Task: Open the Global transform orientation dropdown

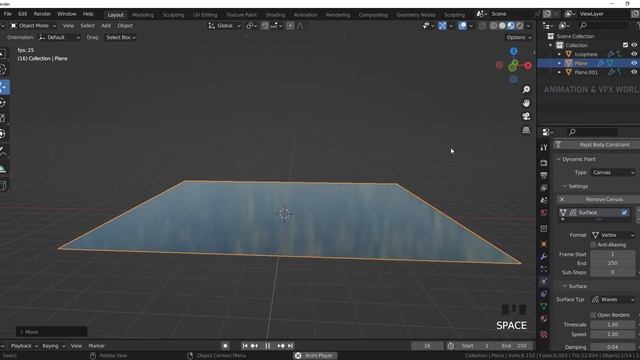Action: pyautogui.click(x=224, y=26)
